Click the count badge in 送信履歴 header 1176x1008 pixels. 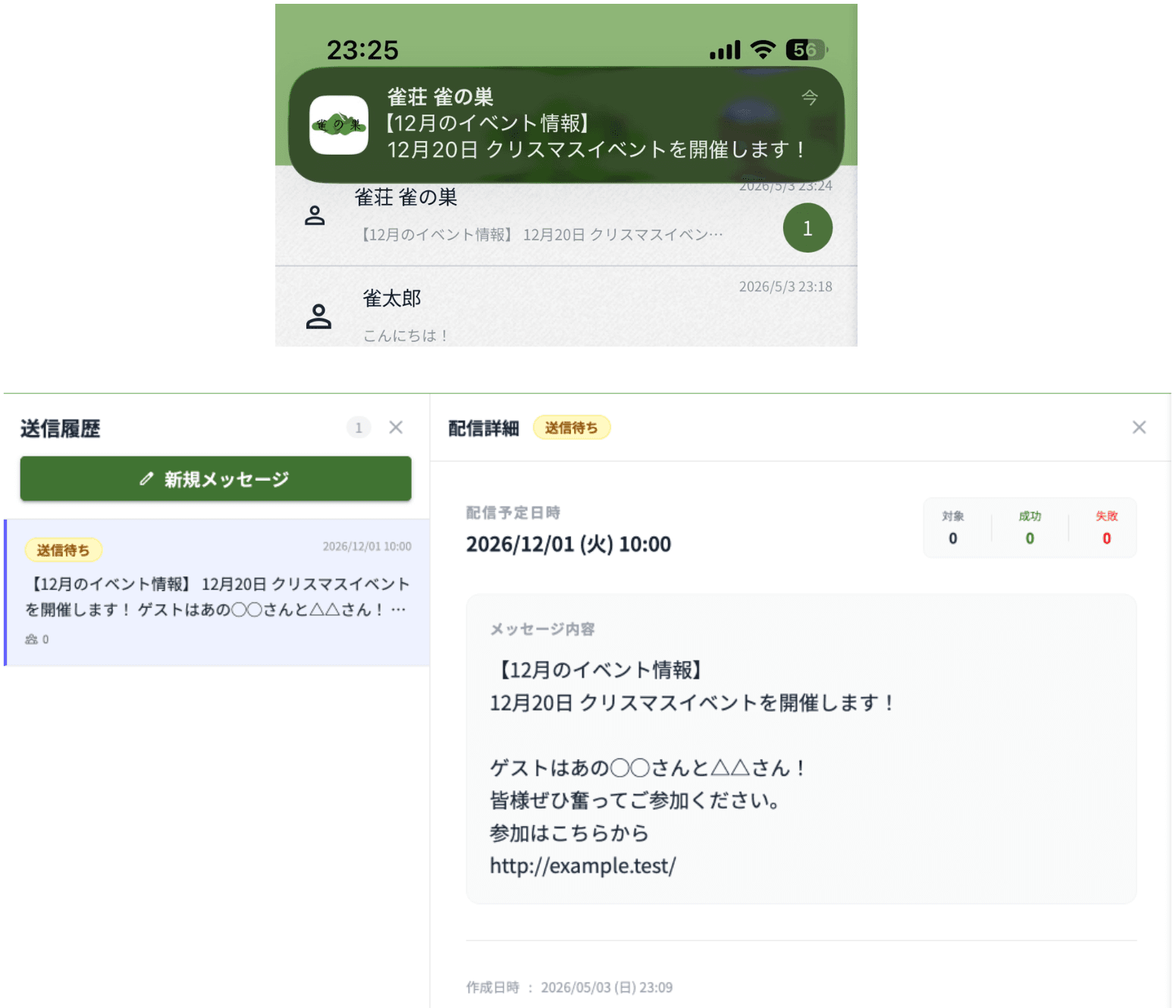point(359,428)
